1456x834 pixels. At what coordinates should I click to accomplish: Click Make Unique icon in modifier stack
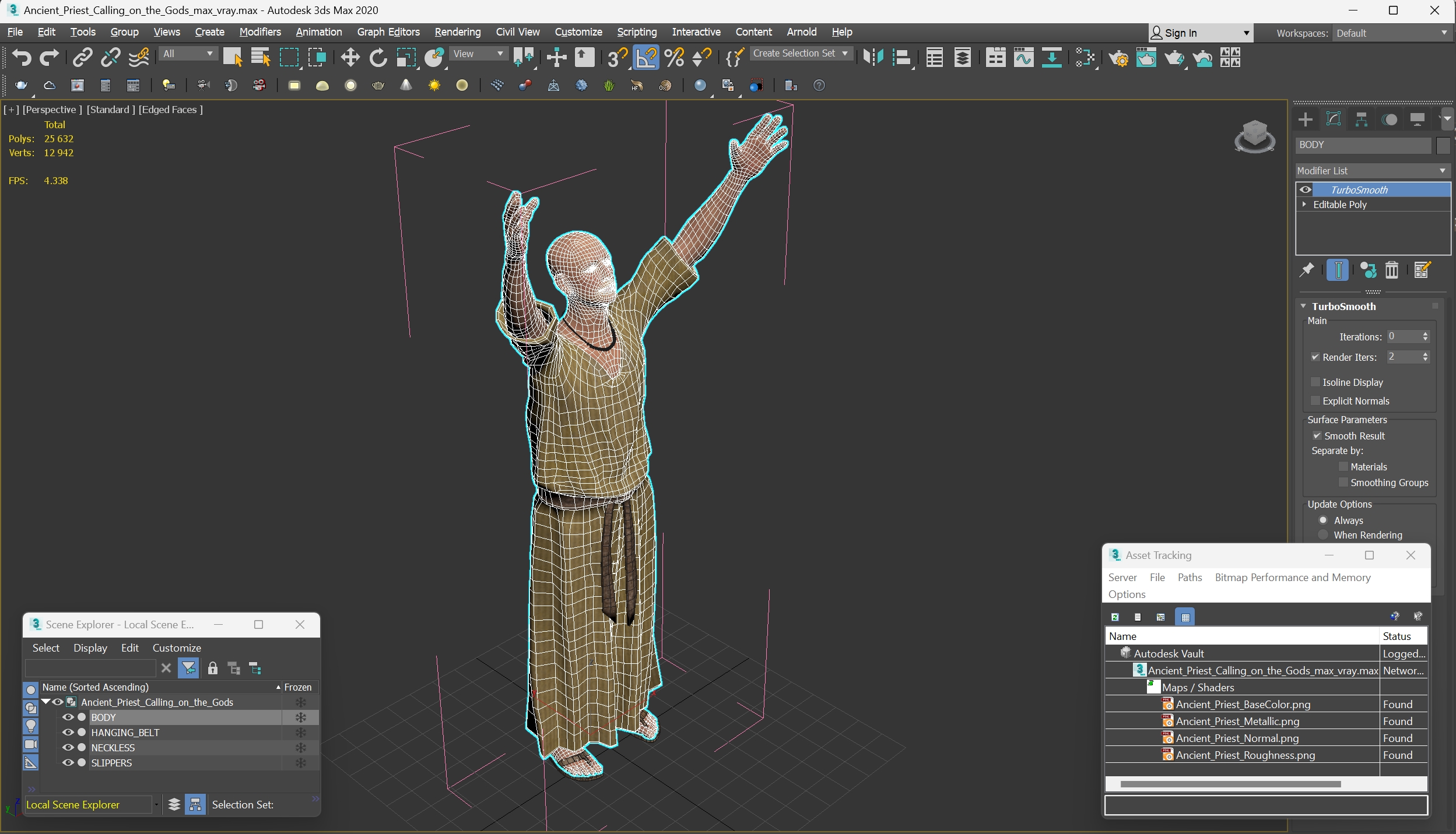coord(1368,270)
